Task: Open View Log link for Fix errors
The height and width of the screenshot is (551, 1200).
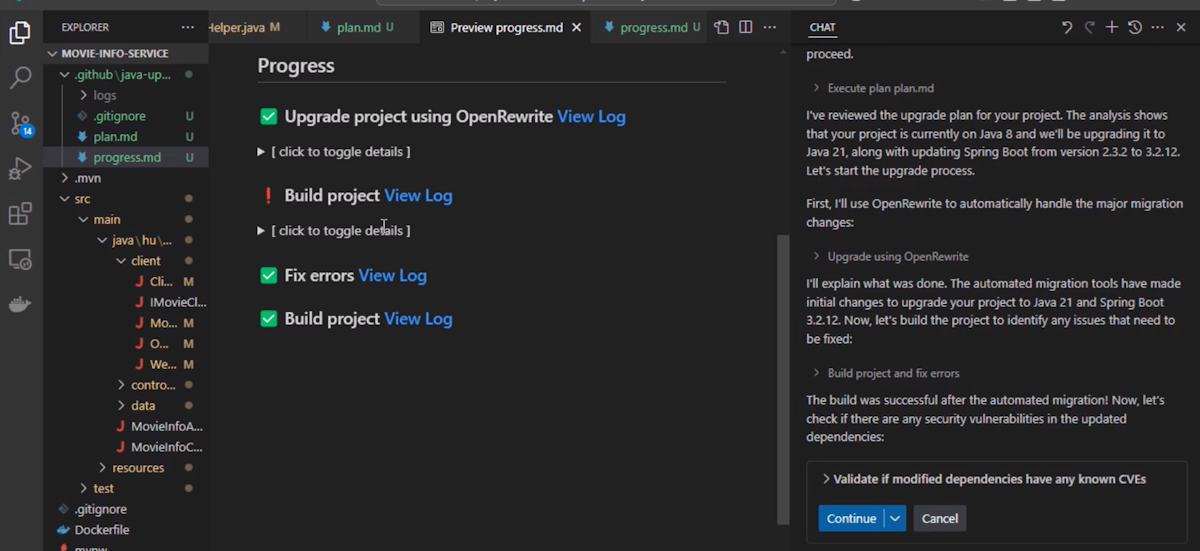Action: [x=392, y=276]
